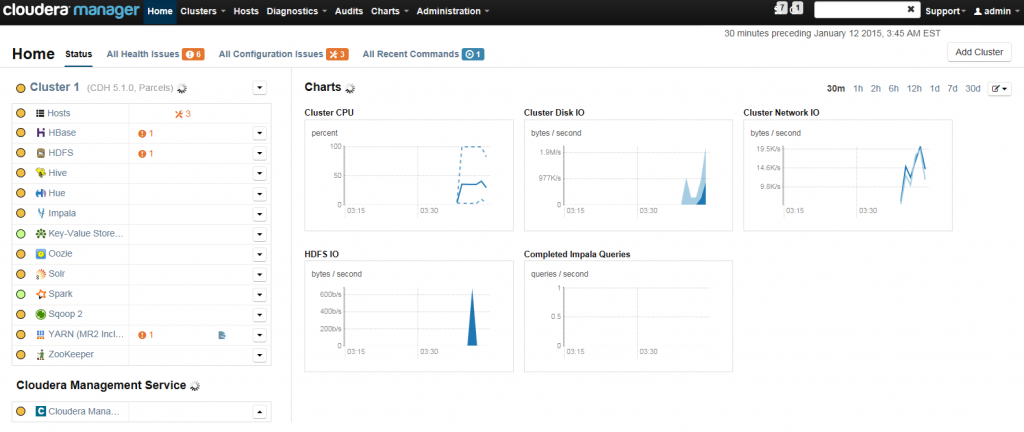View All Recent Commands

click(x=423, y=54)
